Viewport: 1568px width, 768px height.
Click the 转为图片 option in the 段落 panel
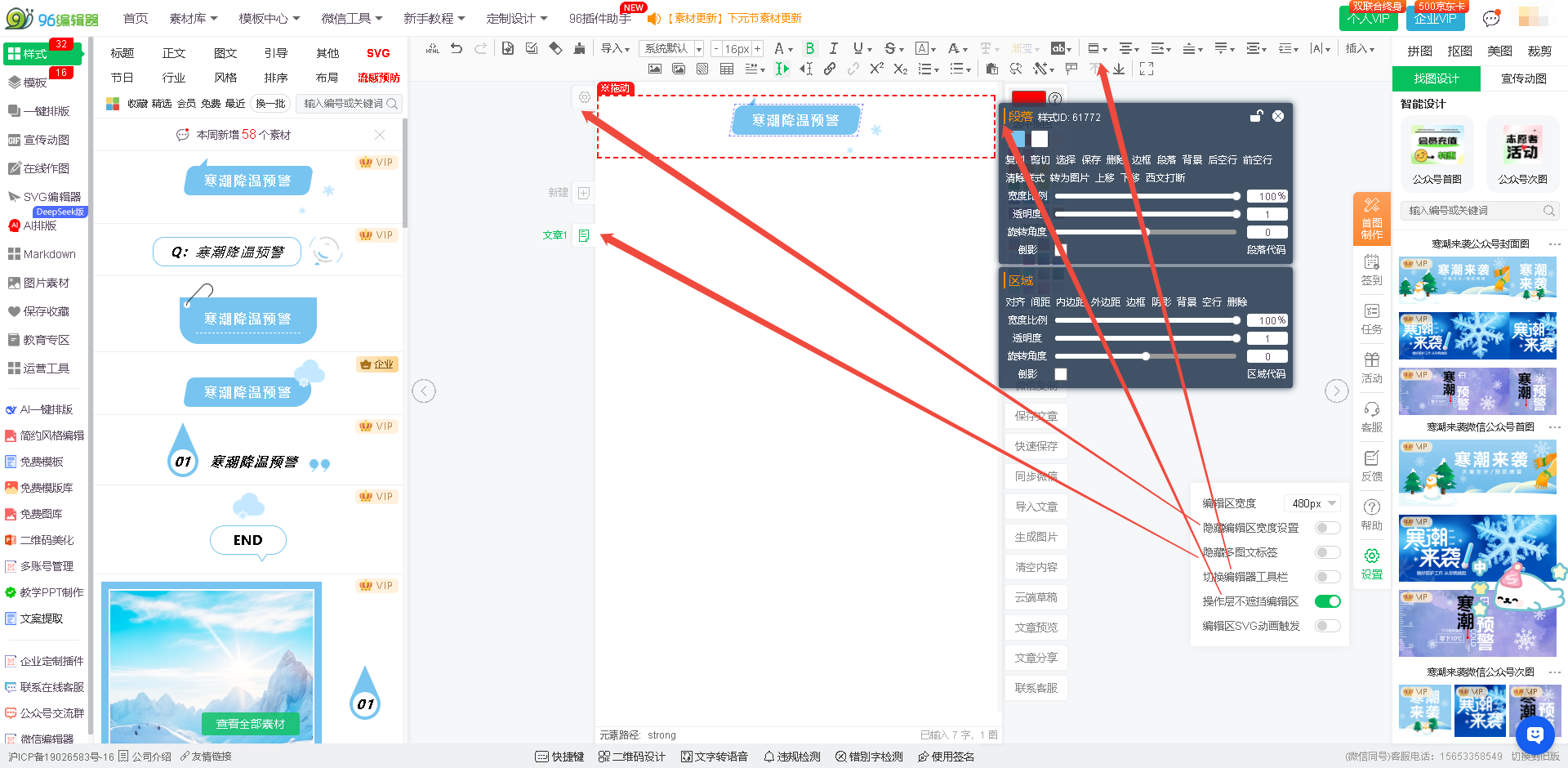tap(1069, 178)
